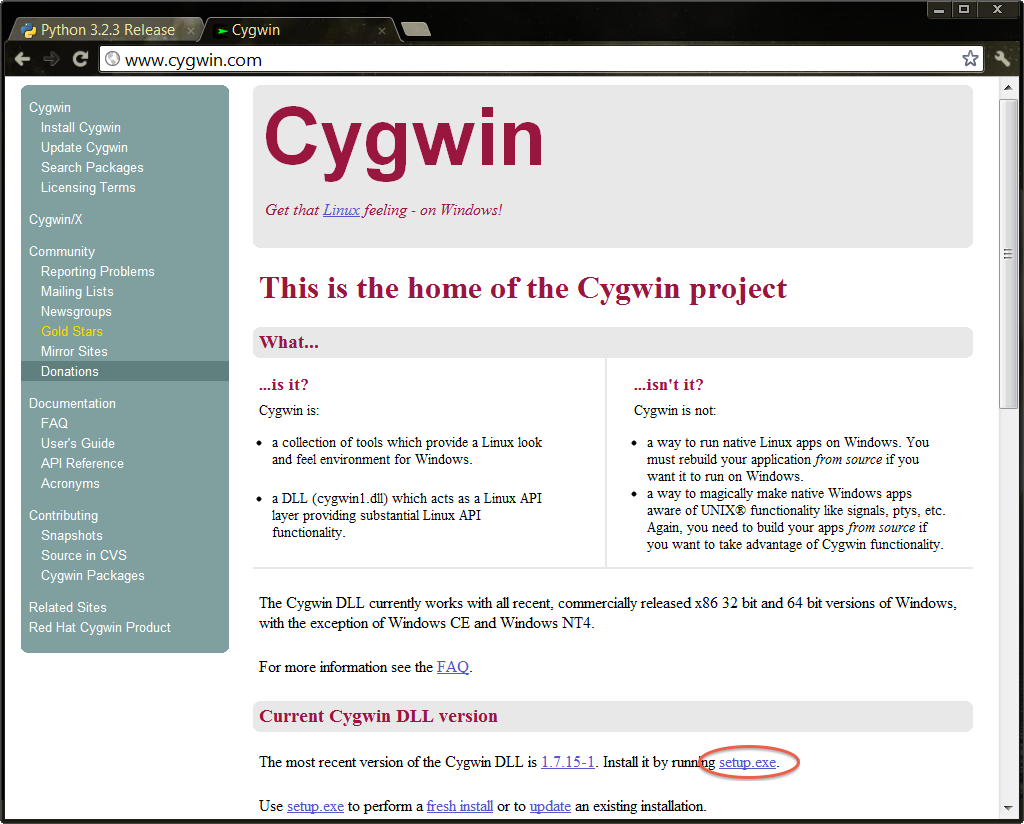The height and width of the screenshot is (824, 1024).
Task: Click 'This is the home of the Cygwin project' heading
Action: point(523,289)
